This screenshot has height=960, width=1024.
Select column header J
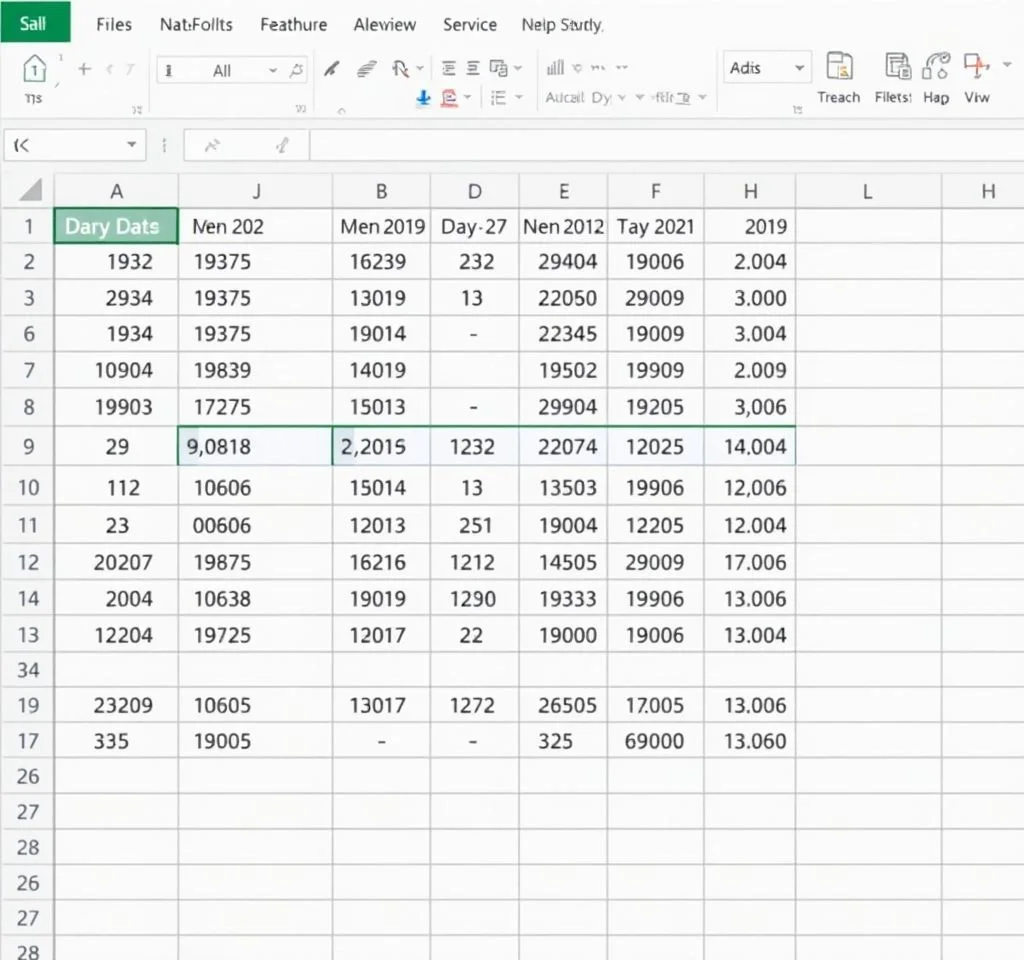tap(255, 191)
